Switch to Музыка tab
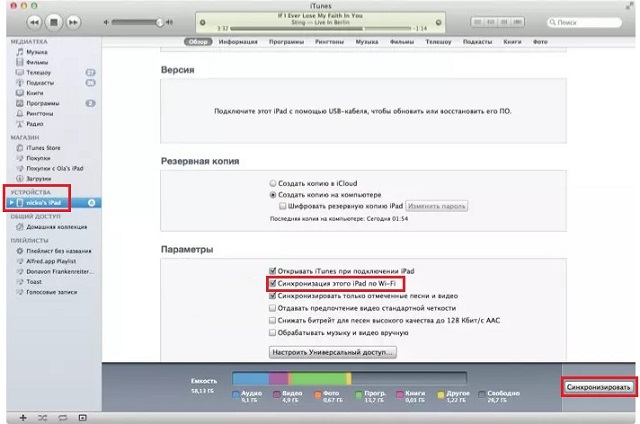The height and width of the screenshot is (424, 640). [x=367, y=42]
